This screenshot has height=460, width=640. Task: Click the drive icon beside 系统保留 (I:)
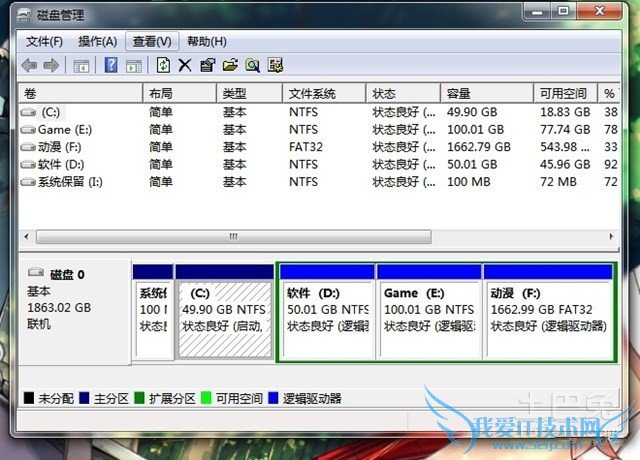click(x=28, y=182)
